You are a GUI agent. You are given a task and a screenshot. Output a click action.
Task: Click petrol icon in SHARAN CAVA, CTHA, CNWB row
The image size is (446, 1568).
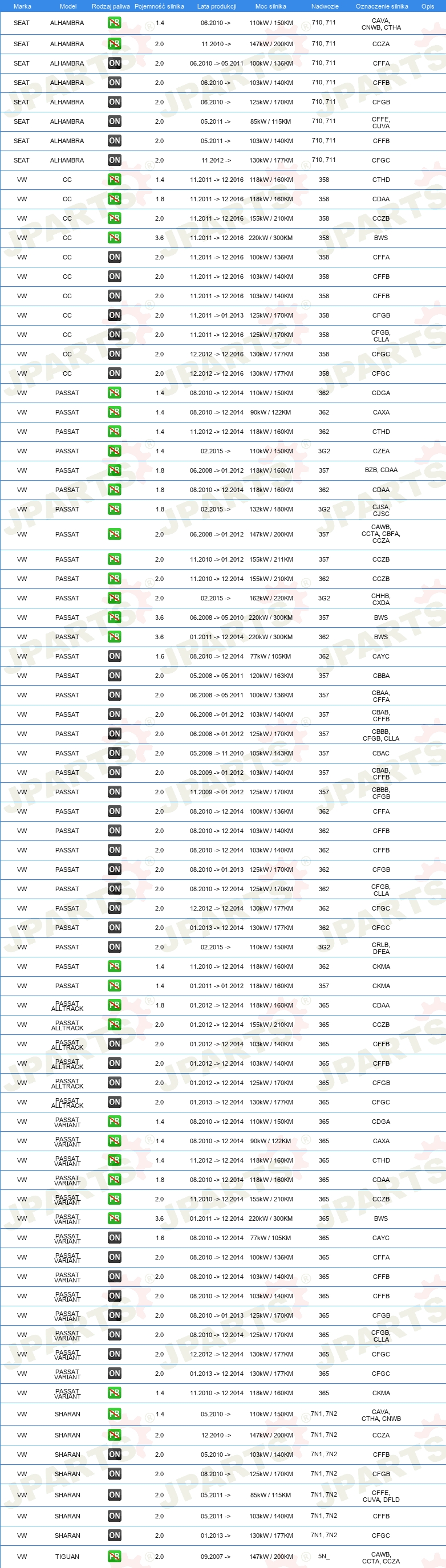point(115,1414)
